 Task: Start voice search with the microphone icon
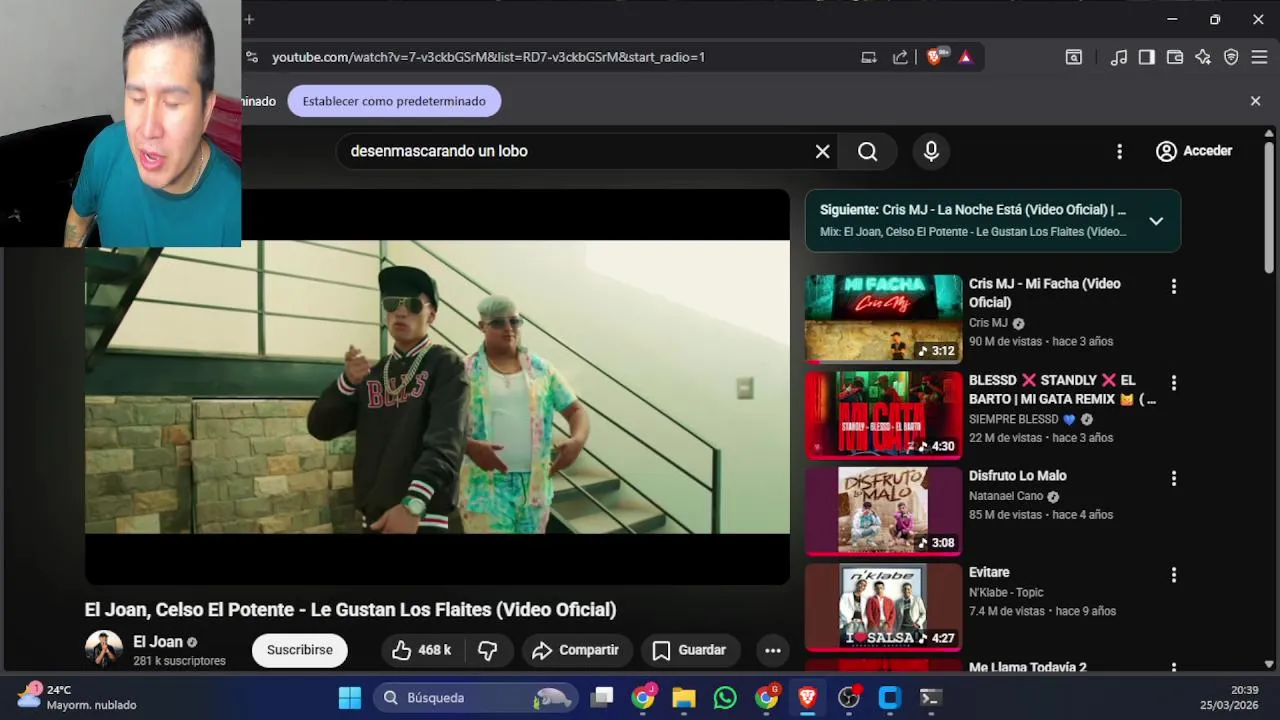pos(931,151)
